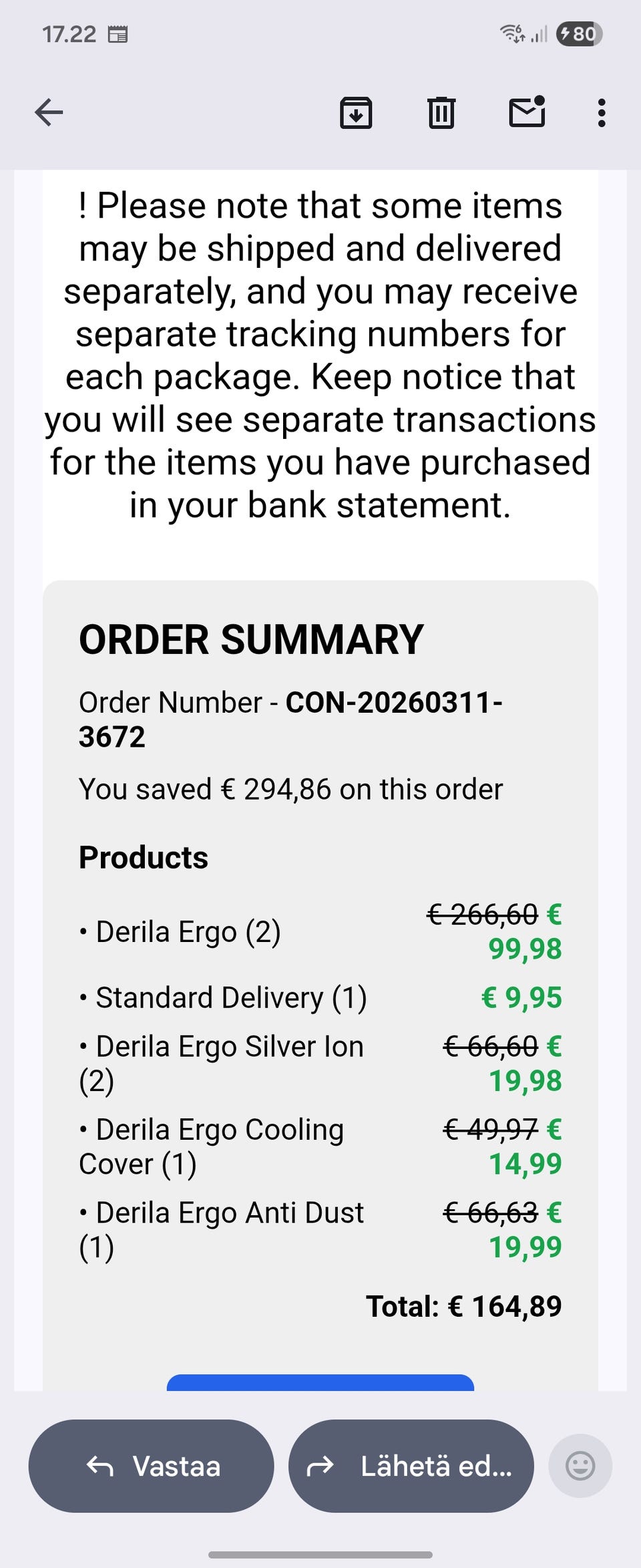
Task: Delete the email using the trash icon
Action: [441, 112]
